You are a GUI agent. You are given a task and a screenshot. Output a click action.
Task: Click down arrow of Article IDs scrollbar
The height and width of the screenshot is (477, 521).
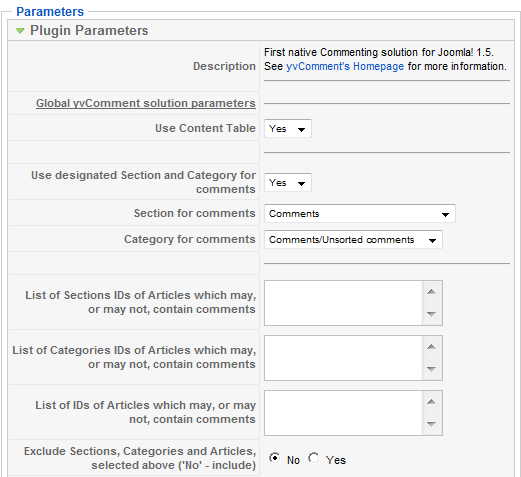coord(432,424)
